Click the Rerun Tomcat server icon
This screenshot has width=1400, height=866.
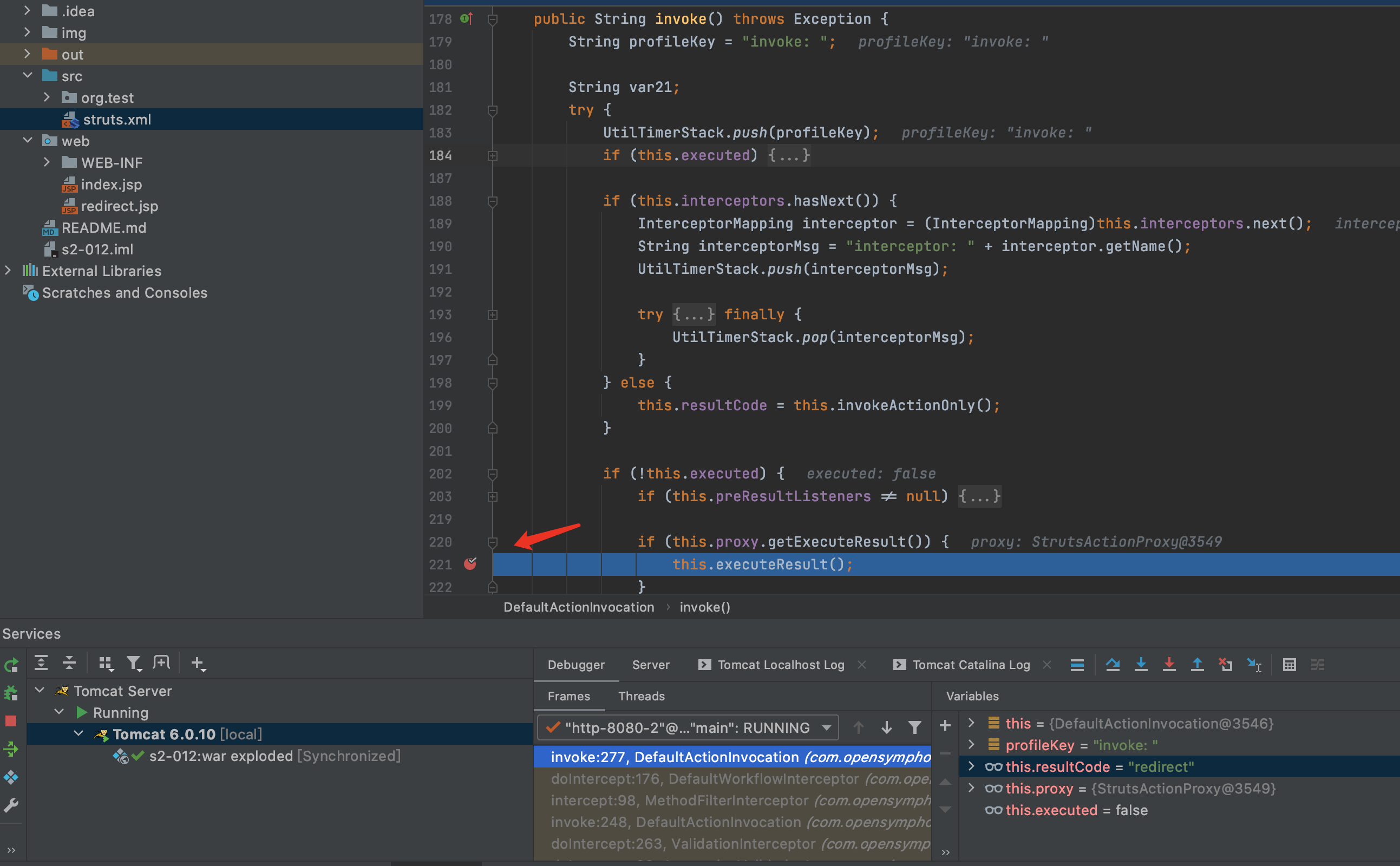click(x=11, y=665)
